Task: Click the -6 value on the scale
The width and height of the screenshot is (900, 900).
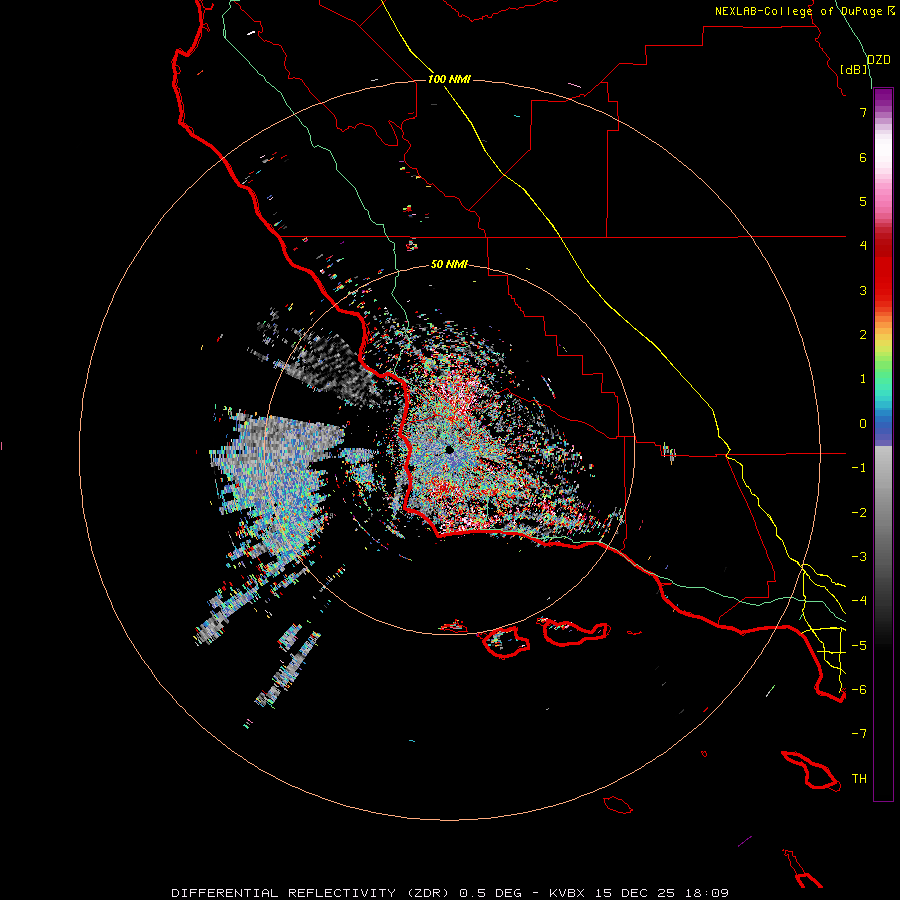Action: pos(859,690)
